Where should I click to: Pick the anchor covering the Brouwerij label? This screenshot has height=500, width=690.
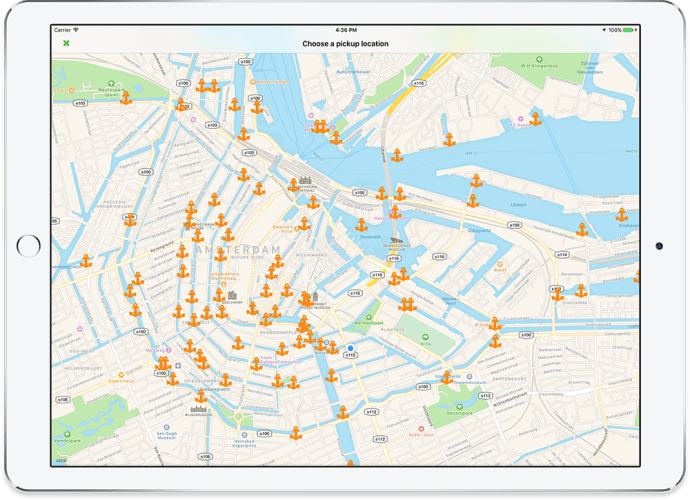[x=495, y=324]
